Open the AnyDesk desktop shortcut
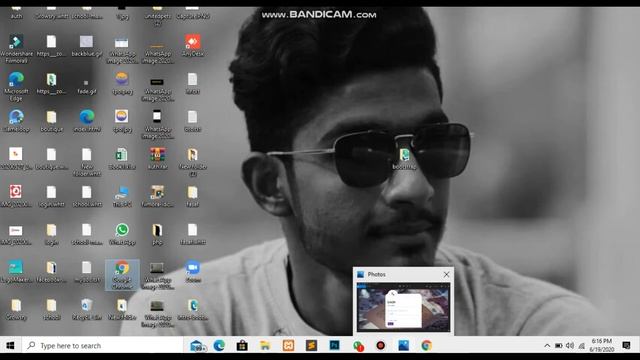Screen dimensions: 640x360 point(193,46)
